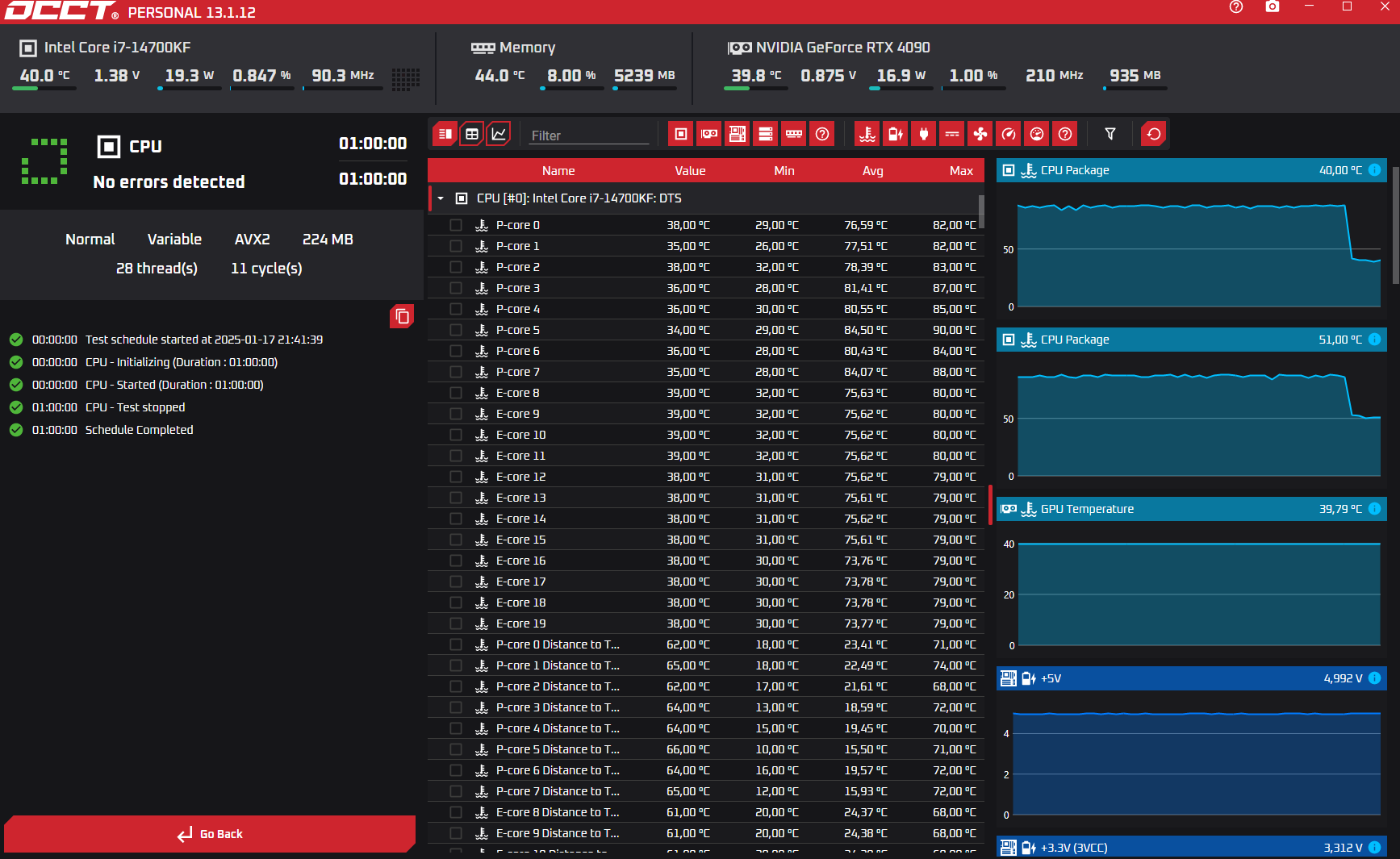
Task: Tick the P-core 0 checkbox
Action: (x=456, y=225)
